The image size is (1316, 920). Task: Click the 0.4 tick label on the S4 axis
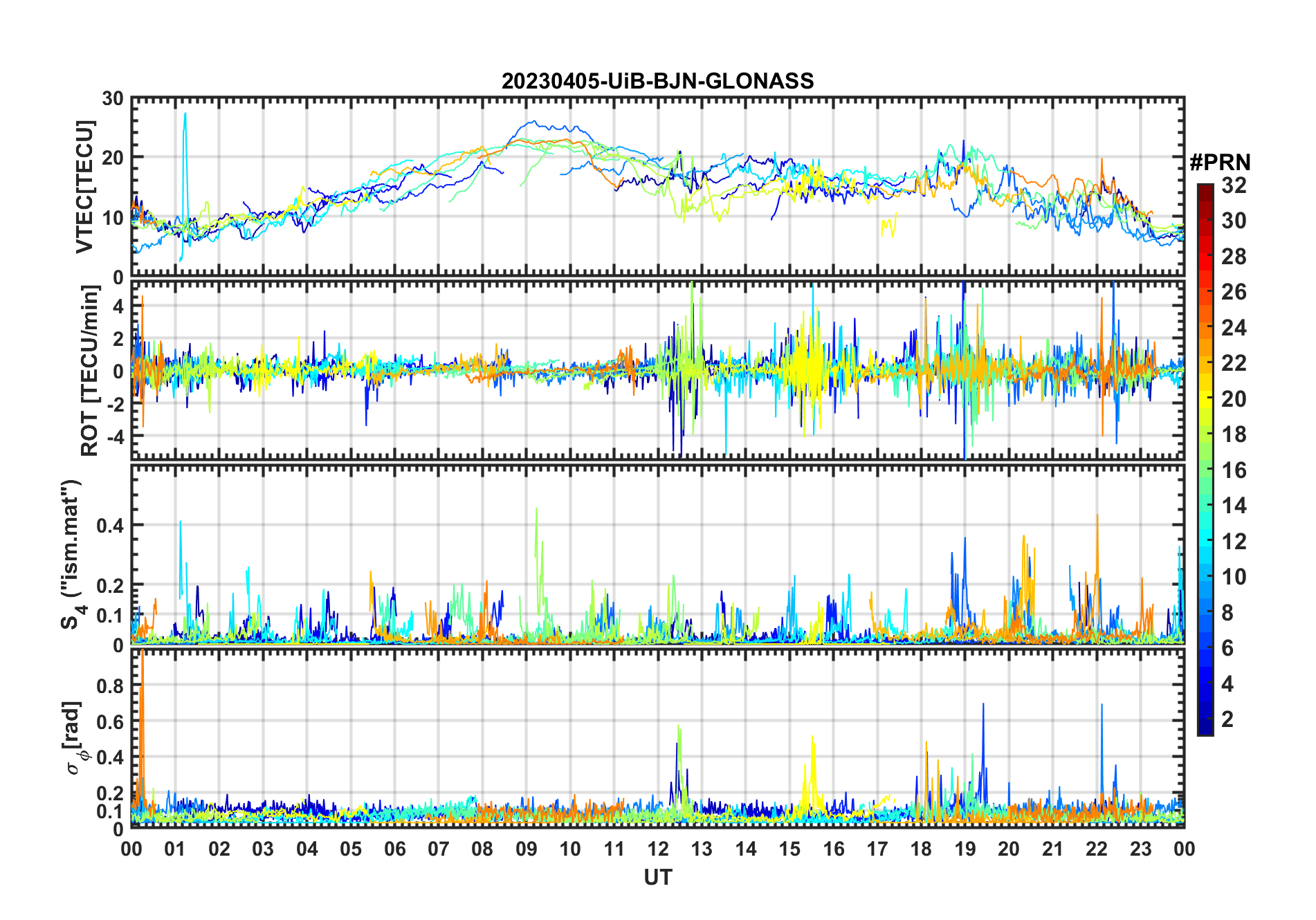click(109, 525)
